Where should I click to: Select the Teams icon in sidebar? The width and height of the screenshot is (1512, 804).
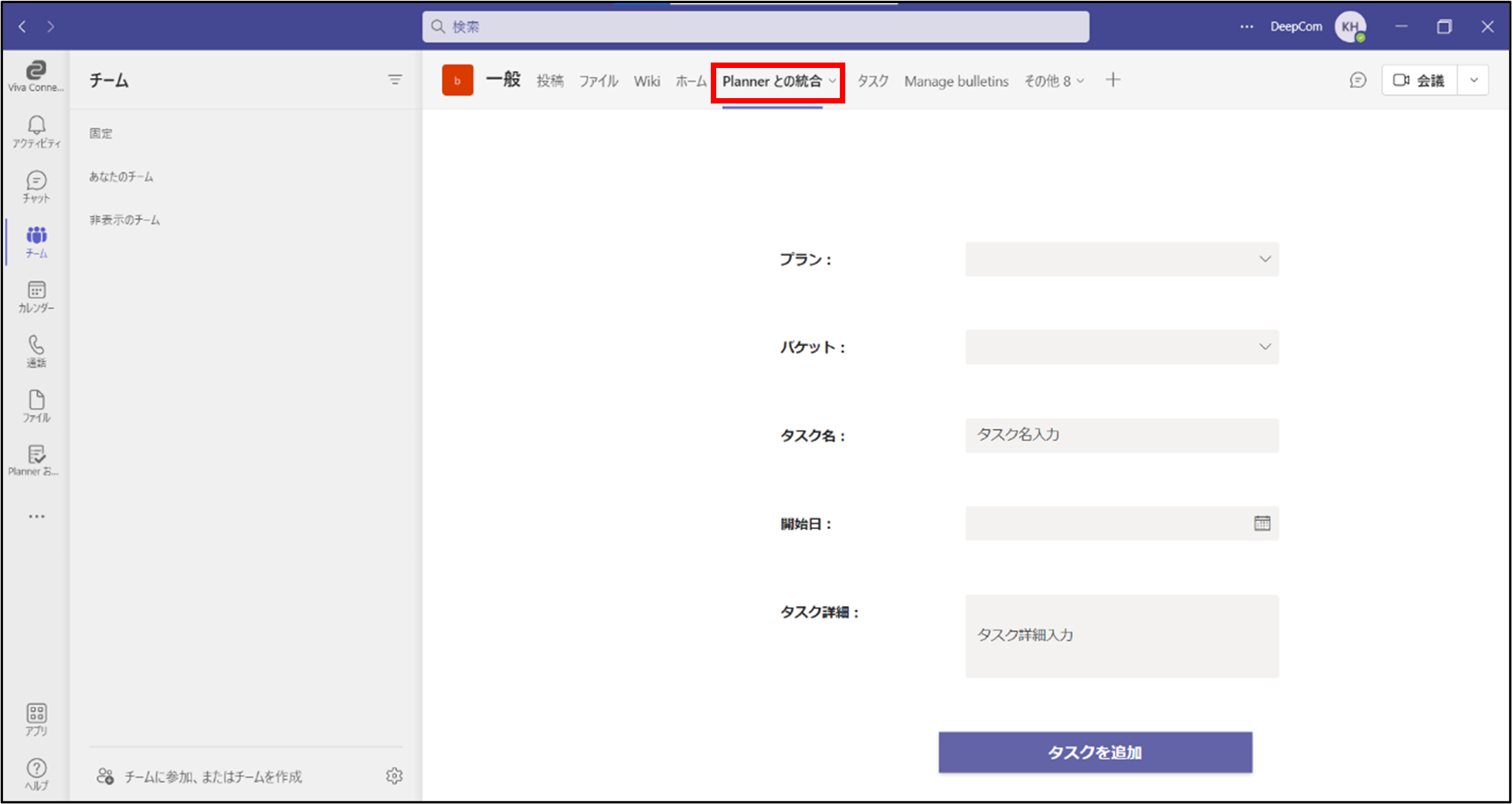point(36,242)
